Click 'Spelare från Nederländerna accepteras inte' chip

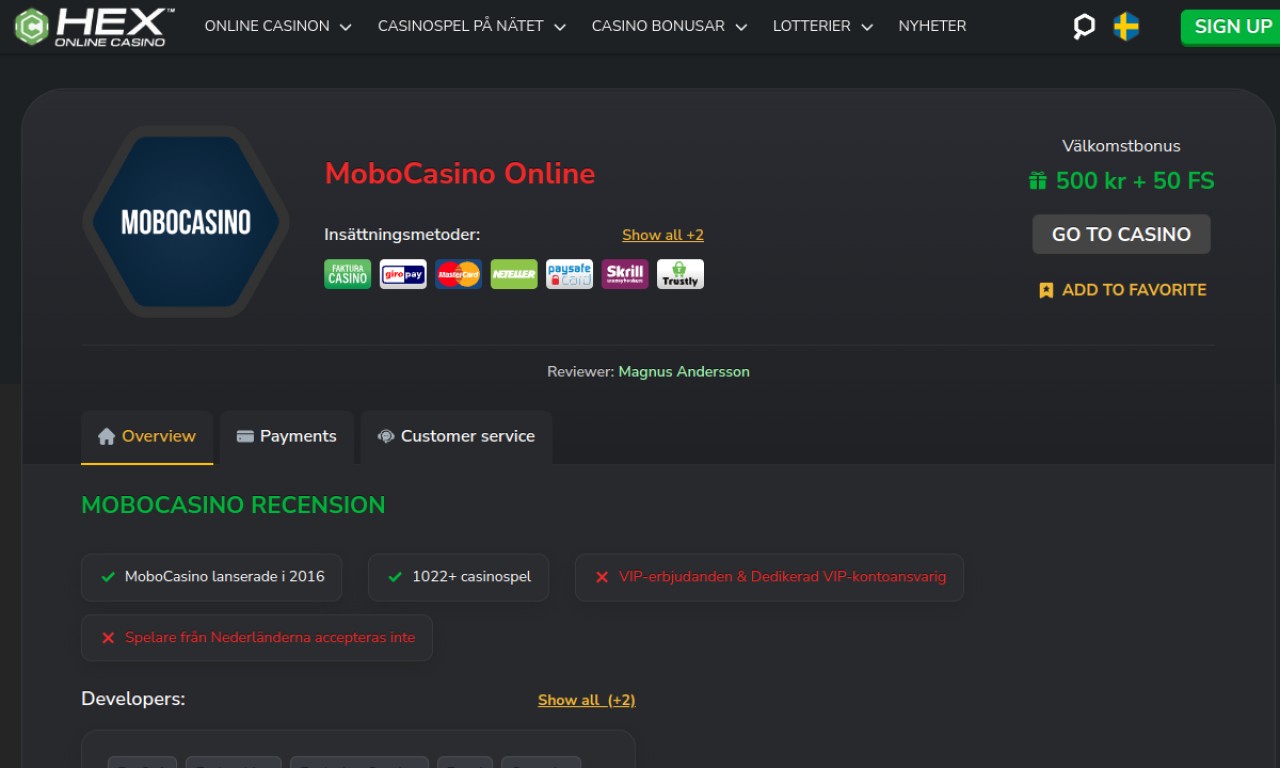click(257, 638)
